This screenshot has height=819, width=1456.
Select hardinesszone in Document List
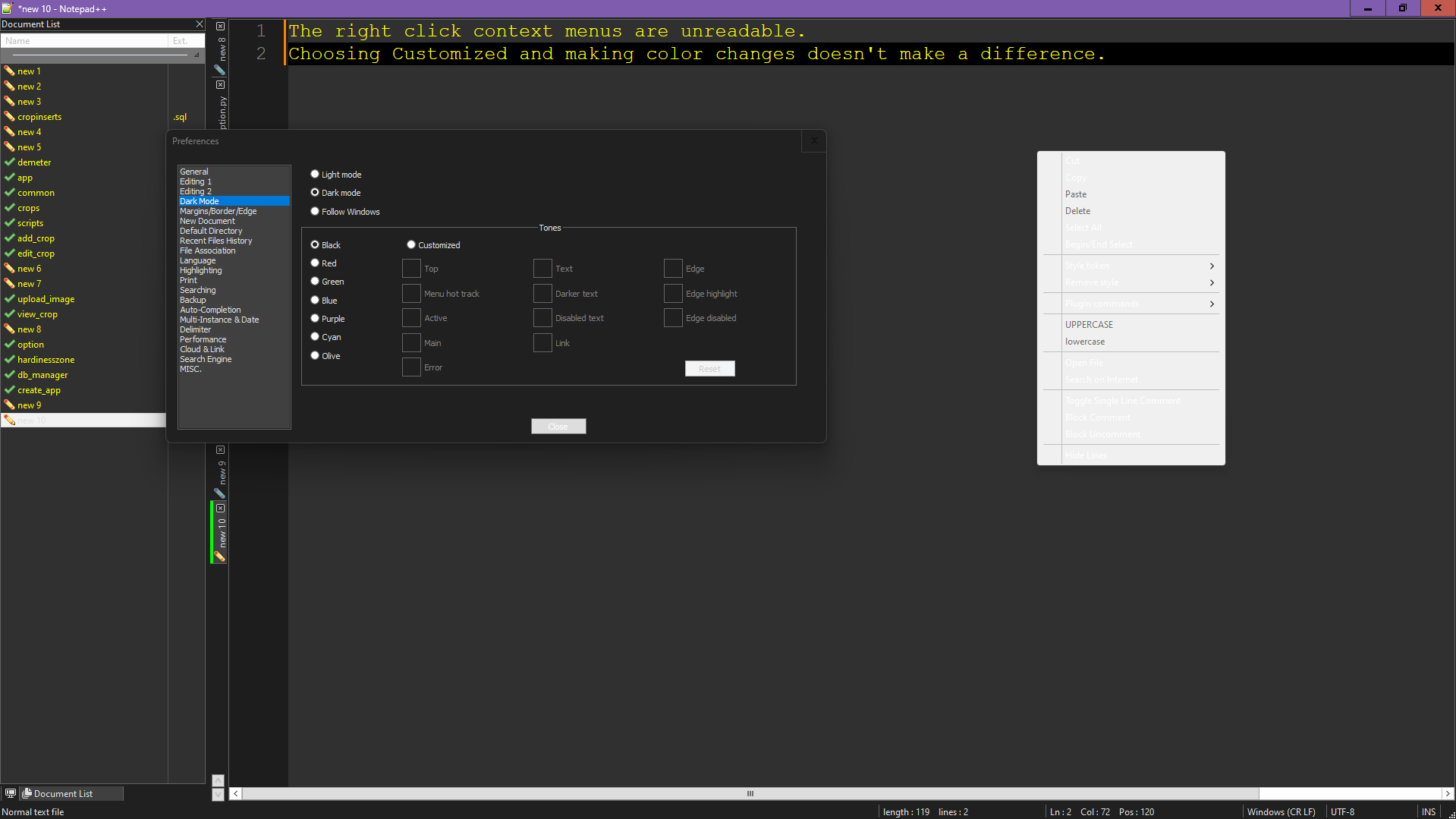[x=46, y=360]
